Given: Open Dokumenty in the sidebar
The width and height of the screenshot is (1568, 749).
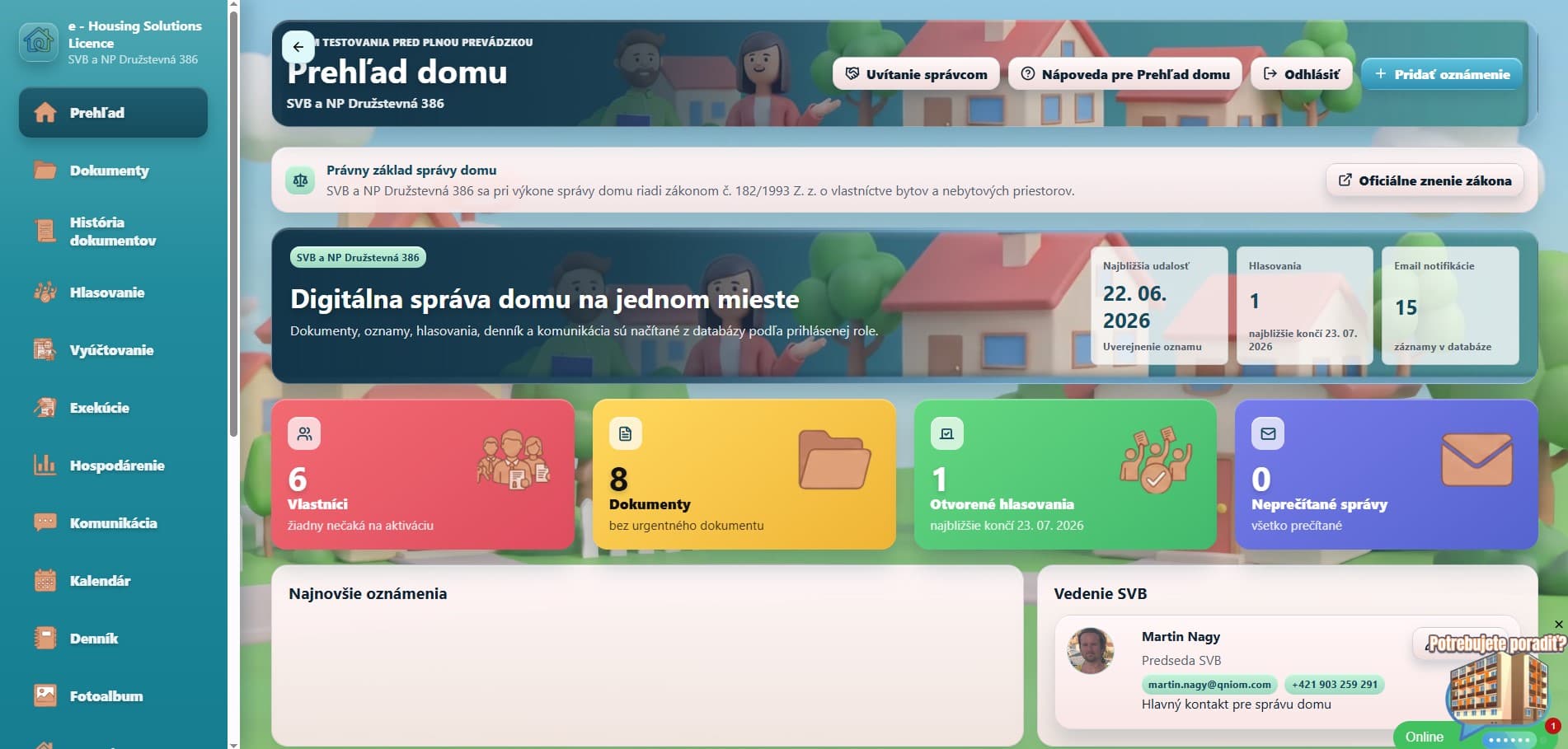Looking at the screenshot, I should click(113, 171).
